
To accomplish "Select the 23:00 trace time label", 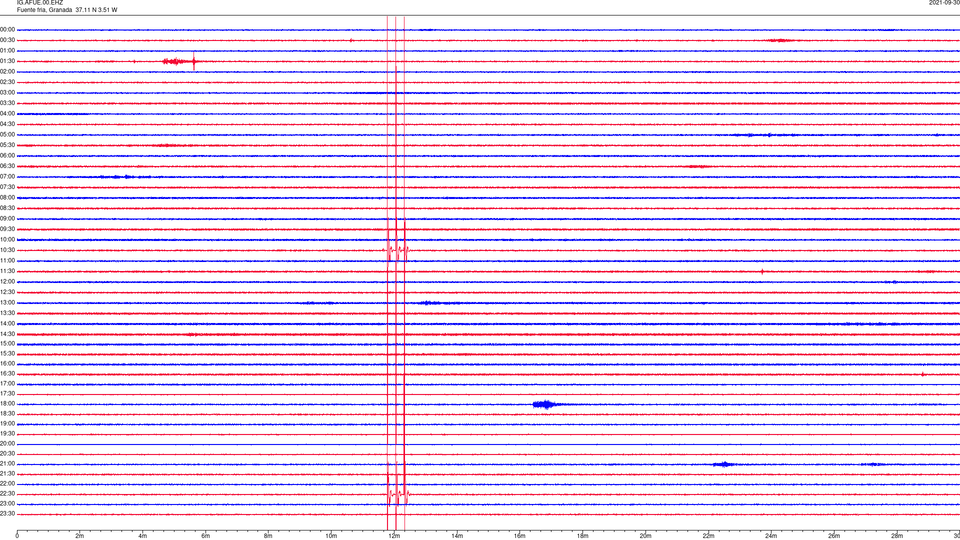I will tap(7, 503).
